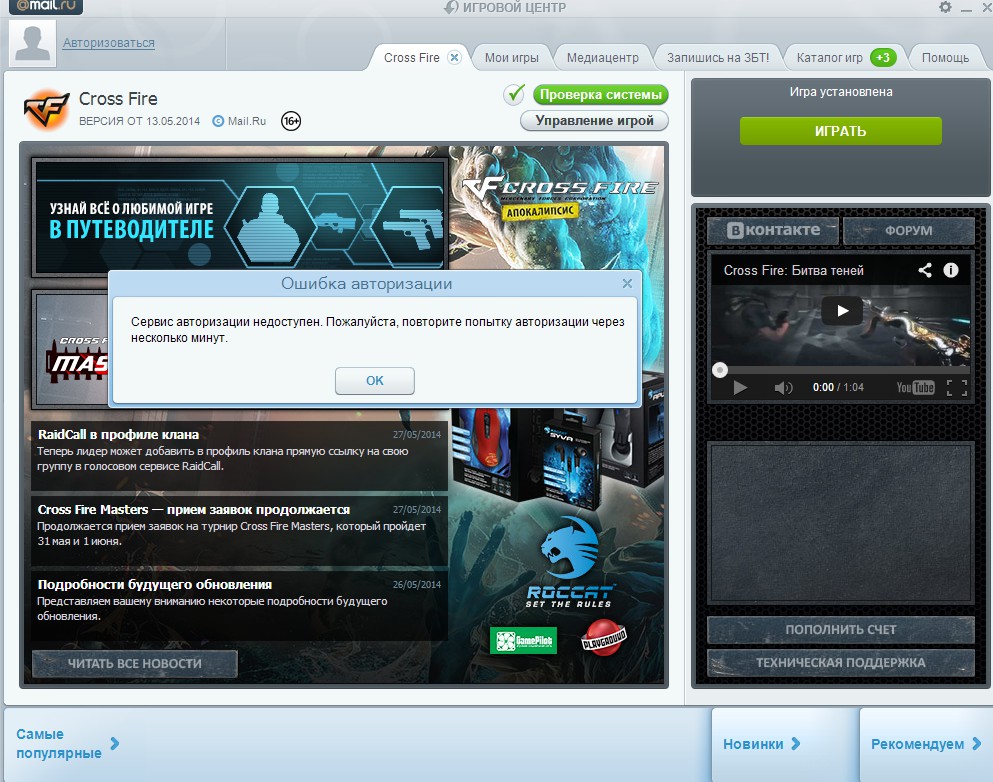Expand the Рекомендуем section
The height and width of the screenshot is (782, 993).
pyautogui.click(x=925, y=744)
